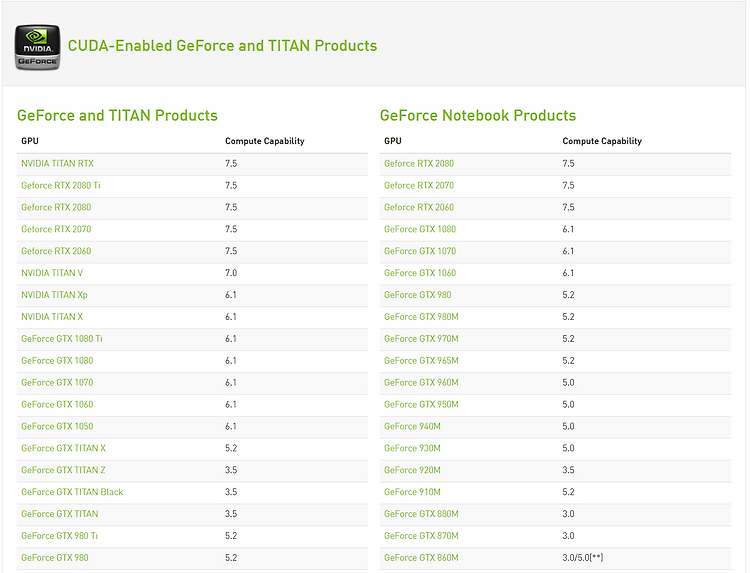This screenshot has width=750, height=573.
Task: Click the NVIDIA GeForce logo icon
Action: [37, 47]
